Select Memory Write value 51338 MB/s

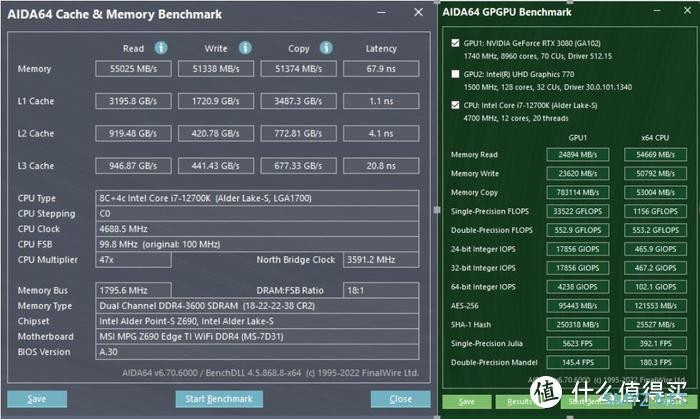[x=216, y=69]
